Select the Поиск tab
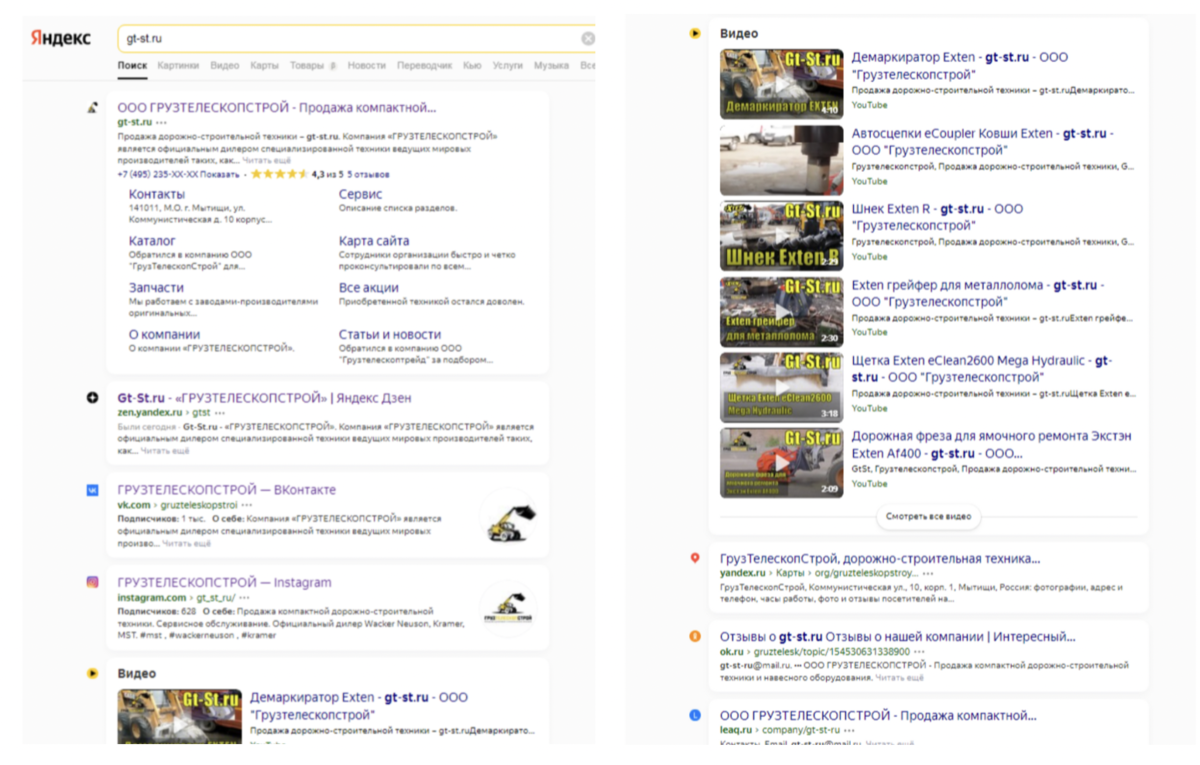 pyautogui.click(x=132, y=66)
